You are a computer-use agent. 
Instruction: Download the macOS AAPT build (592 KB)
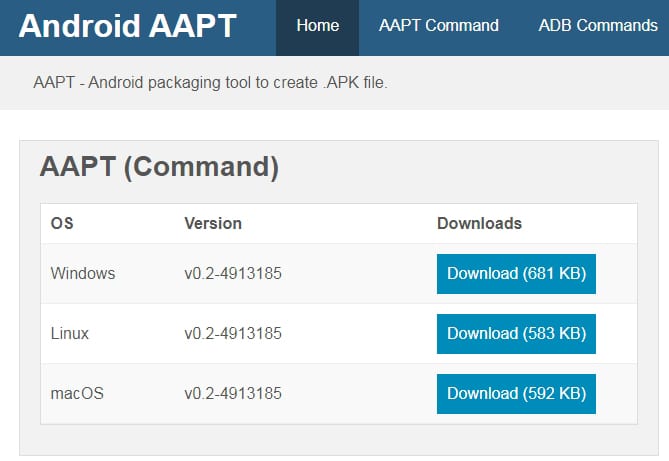tap(516, 394)
